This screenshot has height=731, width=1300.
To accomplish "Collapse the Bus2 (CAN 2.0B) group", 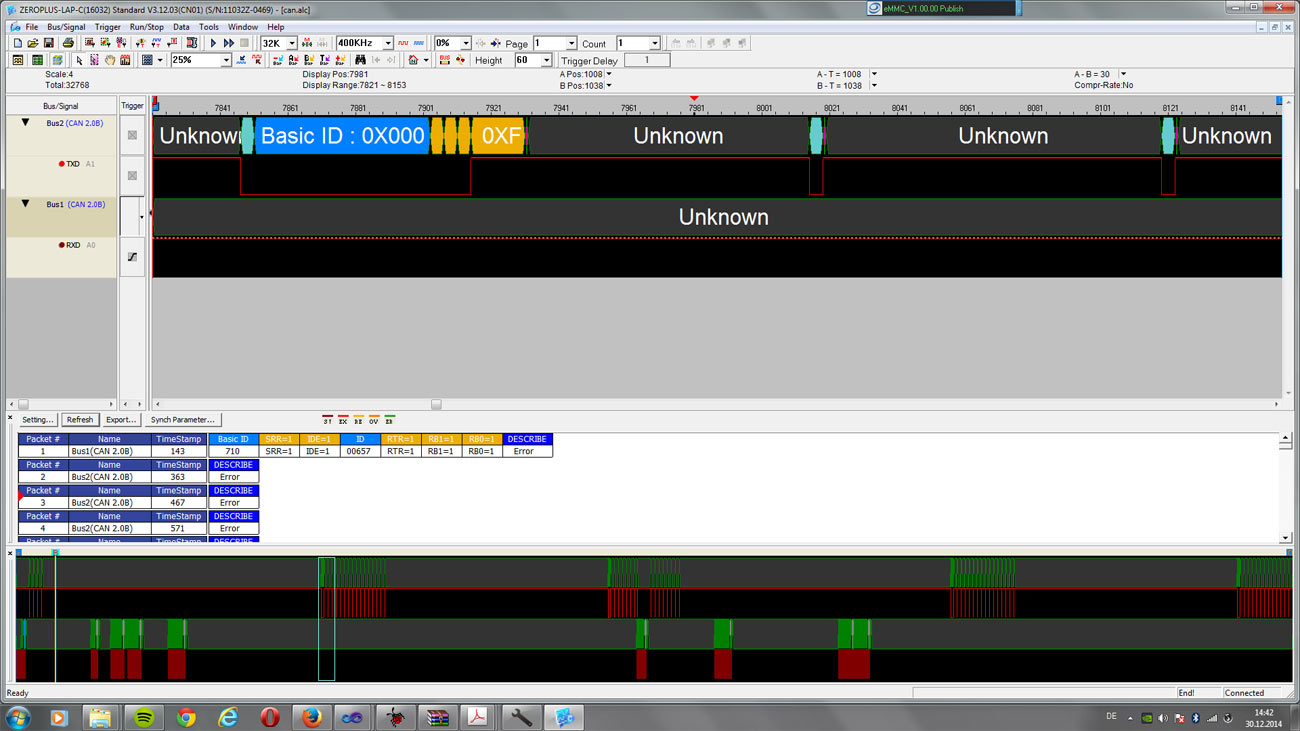I will 25,123.
